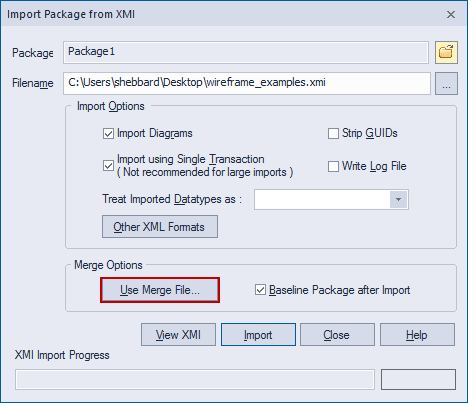Open the package browser folder icon
Screen dimensions: 468x403
[x=446, y=52]
